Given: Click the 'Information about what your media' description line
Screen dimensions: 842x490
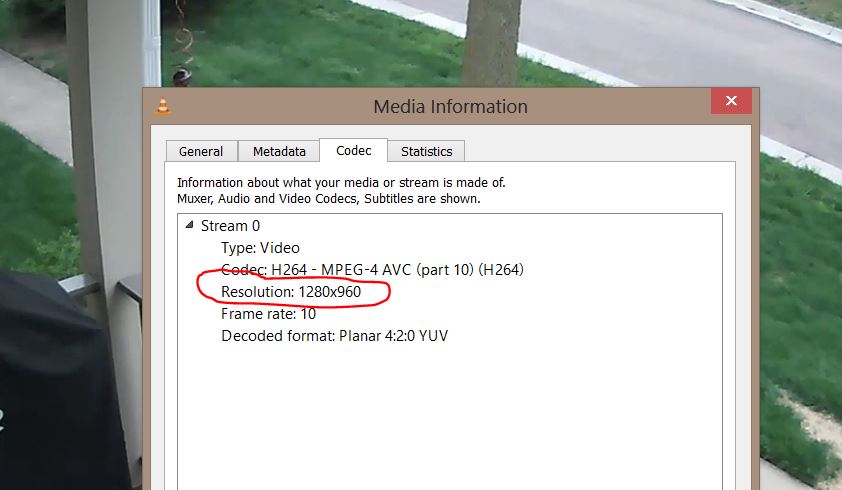Looking at the screenshot, I should tap(341, 183).
